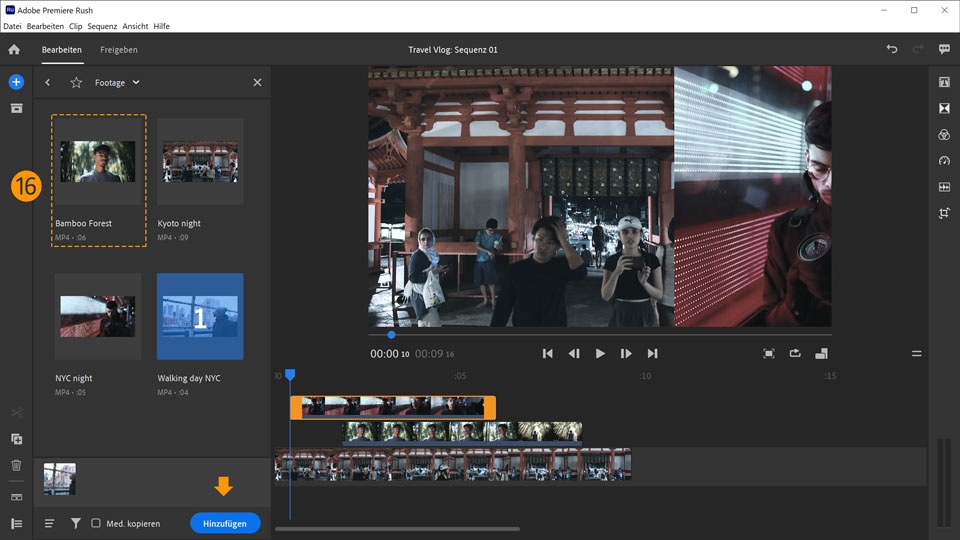Open the Sequenz menu
This screenshot has width=960, height=540.
pos(102,26)
